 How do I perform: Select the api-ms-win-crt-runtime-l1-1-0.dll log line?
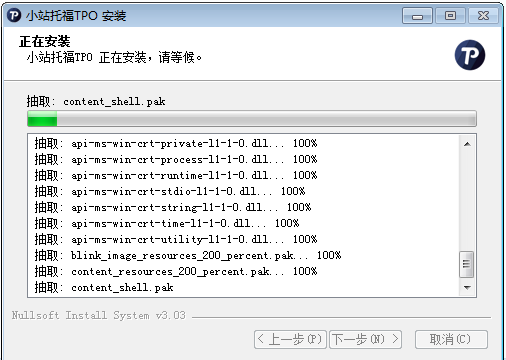click(x=176, y=175)
